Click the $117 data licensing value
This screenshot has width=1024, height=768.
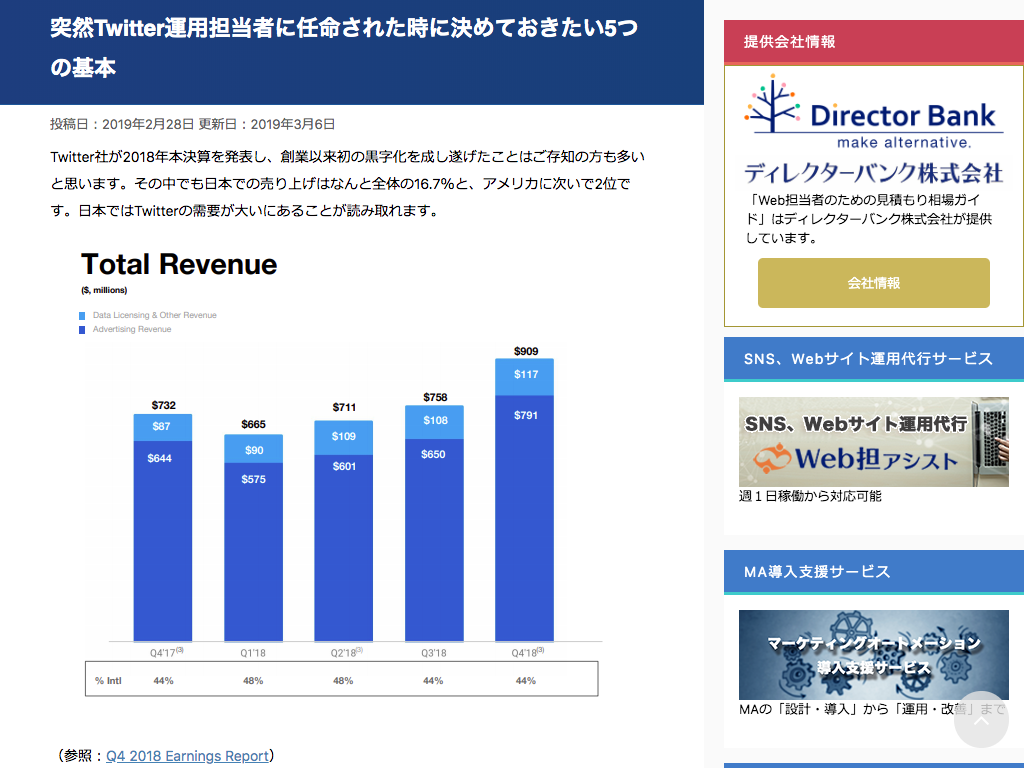click(x=526, y=374)
